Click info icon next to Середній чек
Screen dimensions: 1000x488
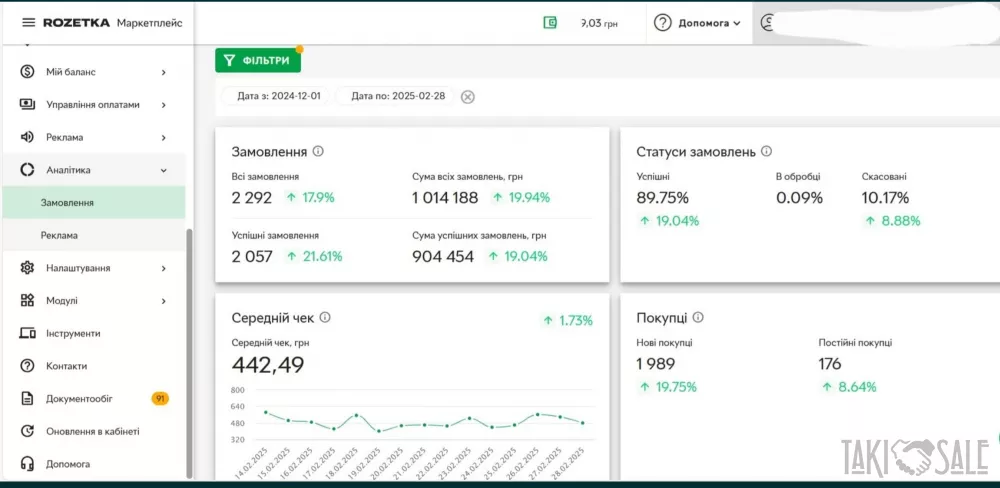[x=325, y=318]
